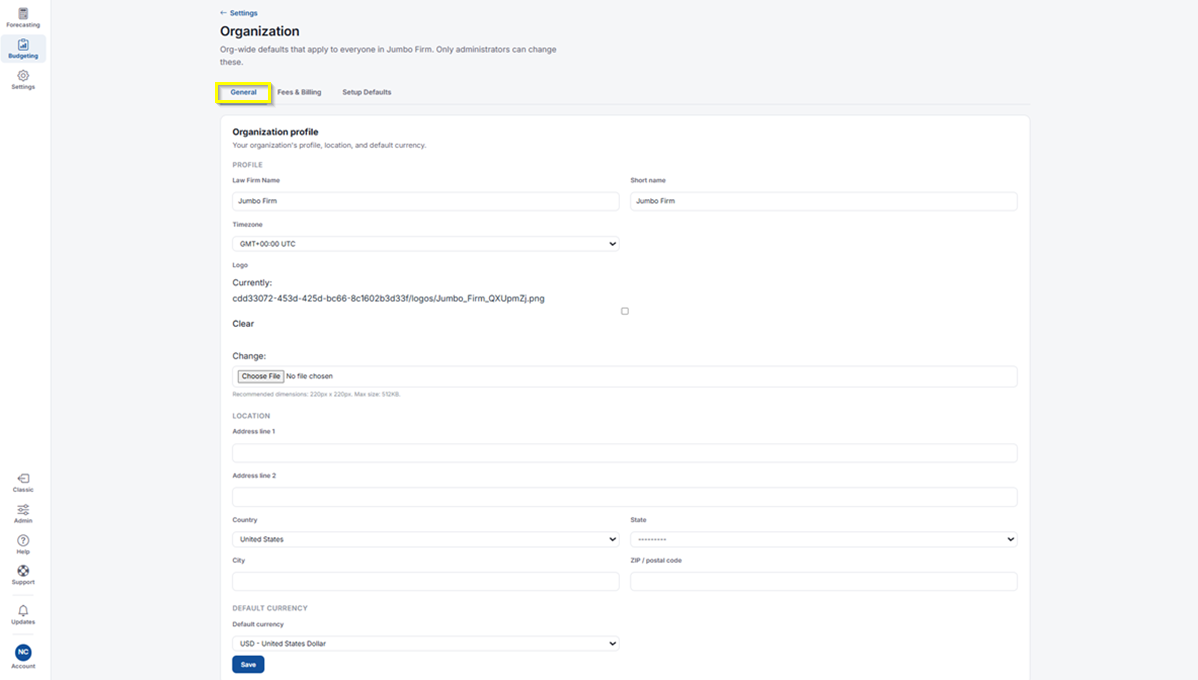Tick the logo Clear checkbox
The width and height of the screenshot is (1198, 680).
pyautogui.click(x=625, y=311)
